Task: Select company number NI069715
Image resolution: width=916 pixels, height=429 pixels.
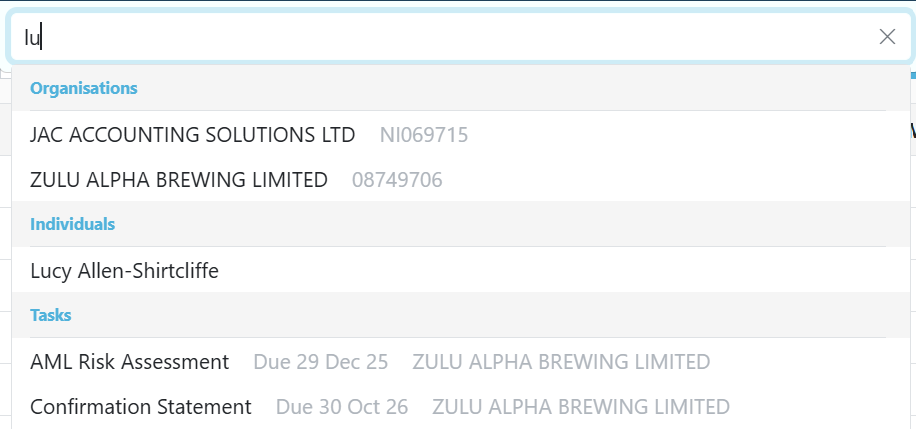Action: (x=424, y=135)
